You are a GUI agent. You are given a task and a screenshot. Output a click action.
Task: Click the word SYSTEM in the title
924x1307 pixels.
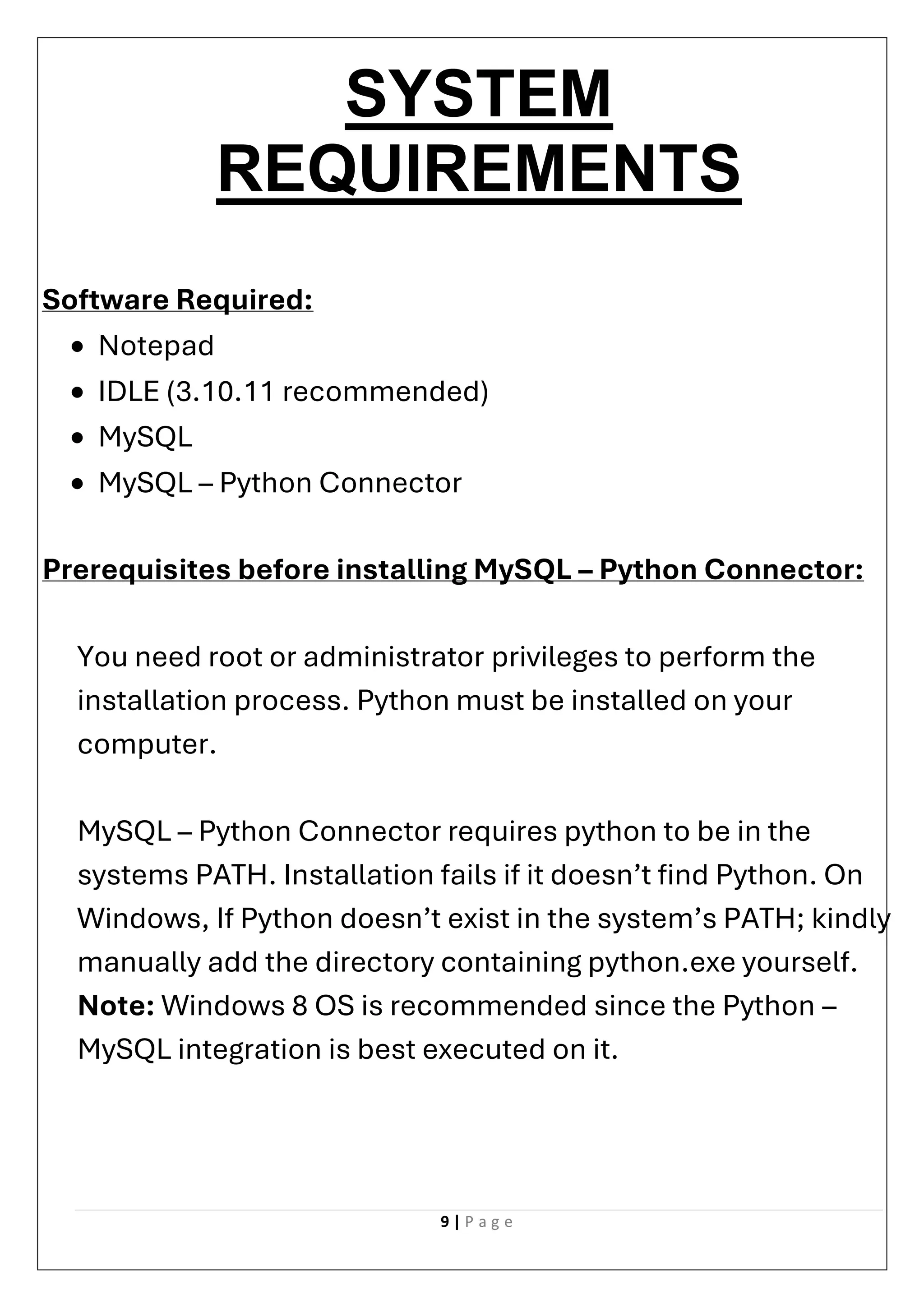click(478, 94)
